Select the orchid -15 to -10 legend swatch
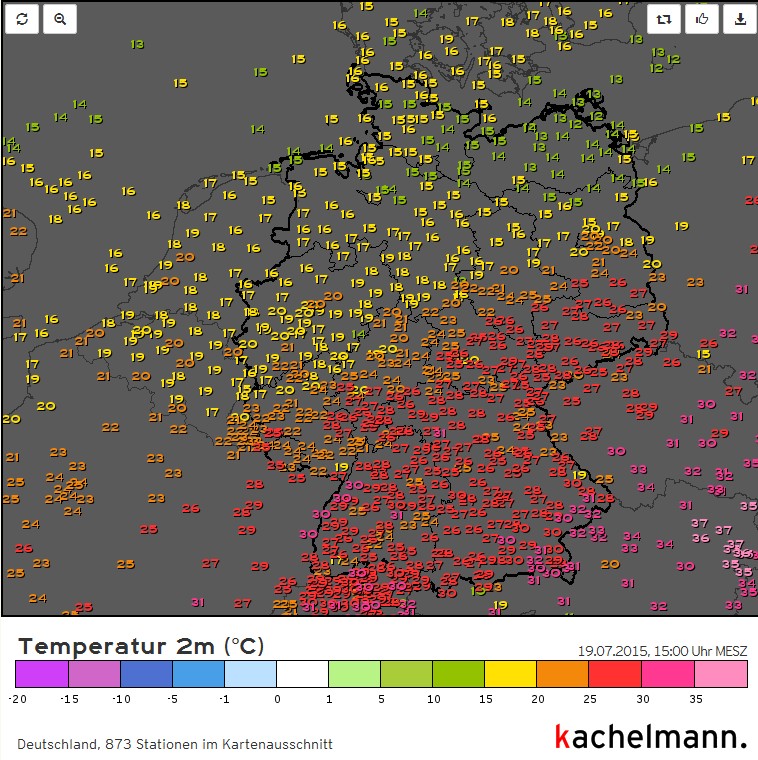Screen dimensions: 758x760 (x=95, y=674)
